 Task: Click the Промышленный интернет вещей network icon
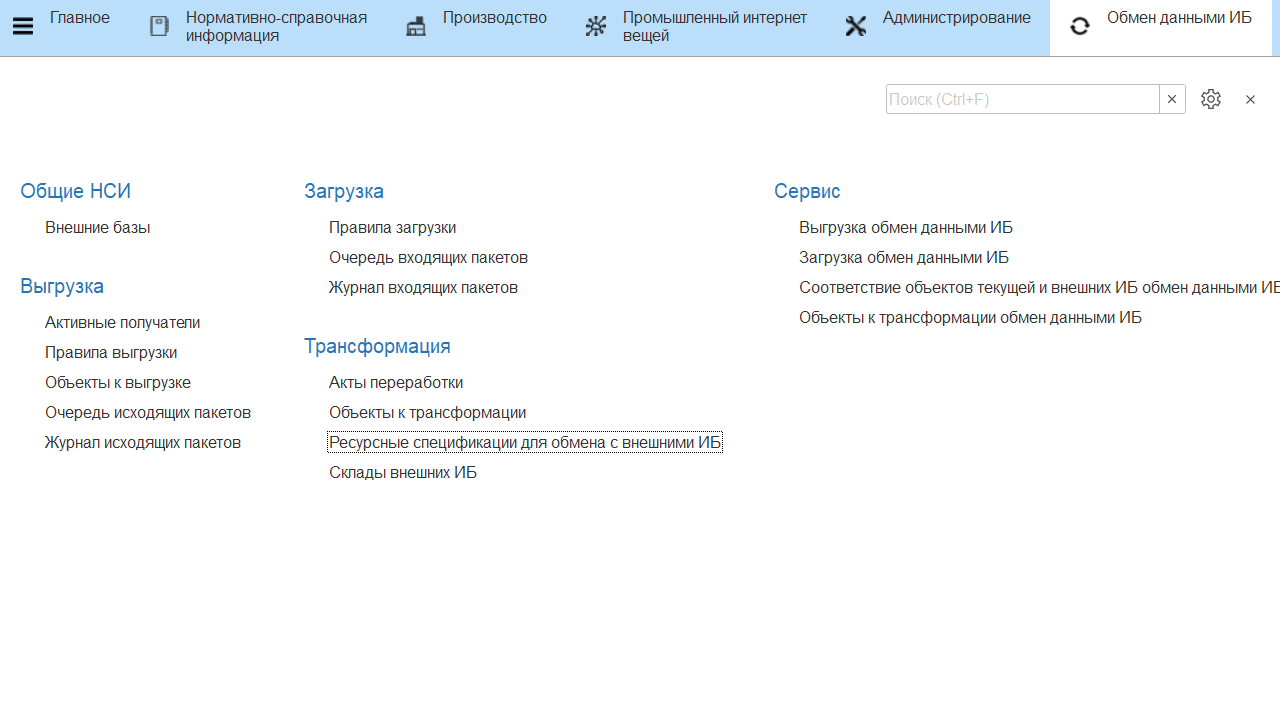[x=596, y=27]
